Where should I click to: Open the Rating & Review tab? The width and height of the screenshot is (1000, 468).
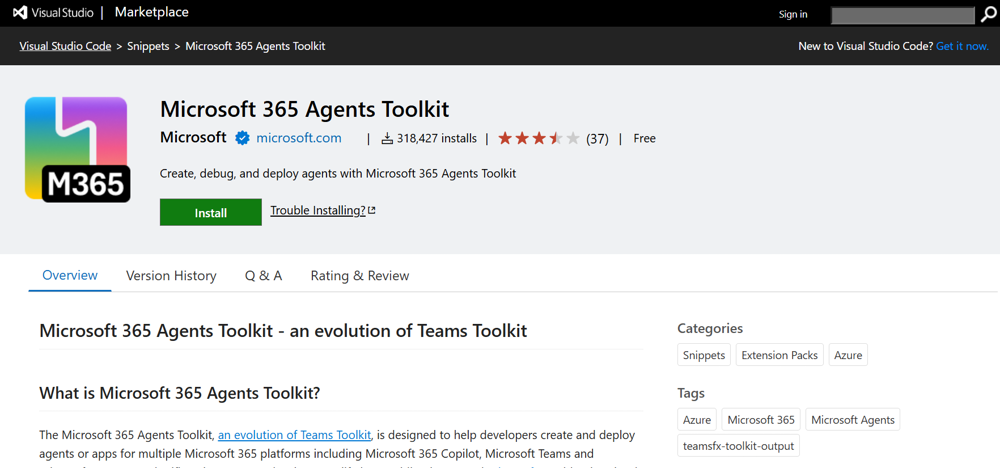click(x=360, y=276)
